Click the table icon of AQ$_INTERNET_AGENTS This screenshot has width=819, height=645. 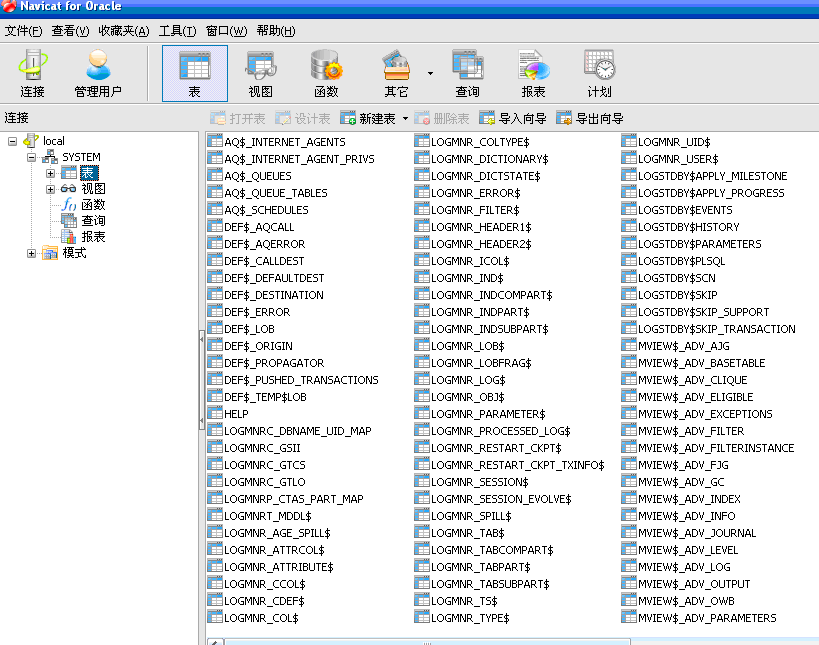[x=215, y=142]
